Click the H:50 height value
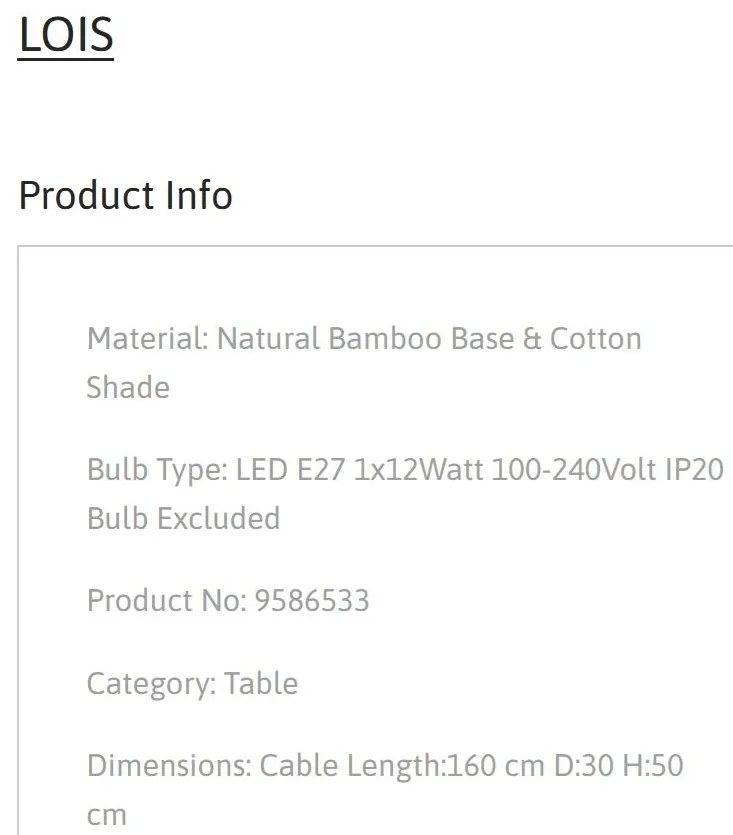The image size is (733, 835). click(x=653, y=766)
